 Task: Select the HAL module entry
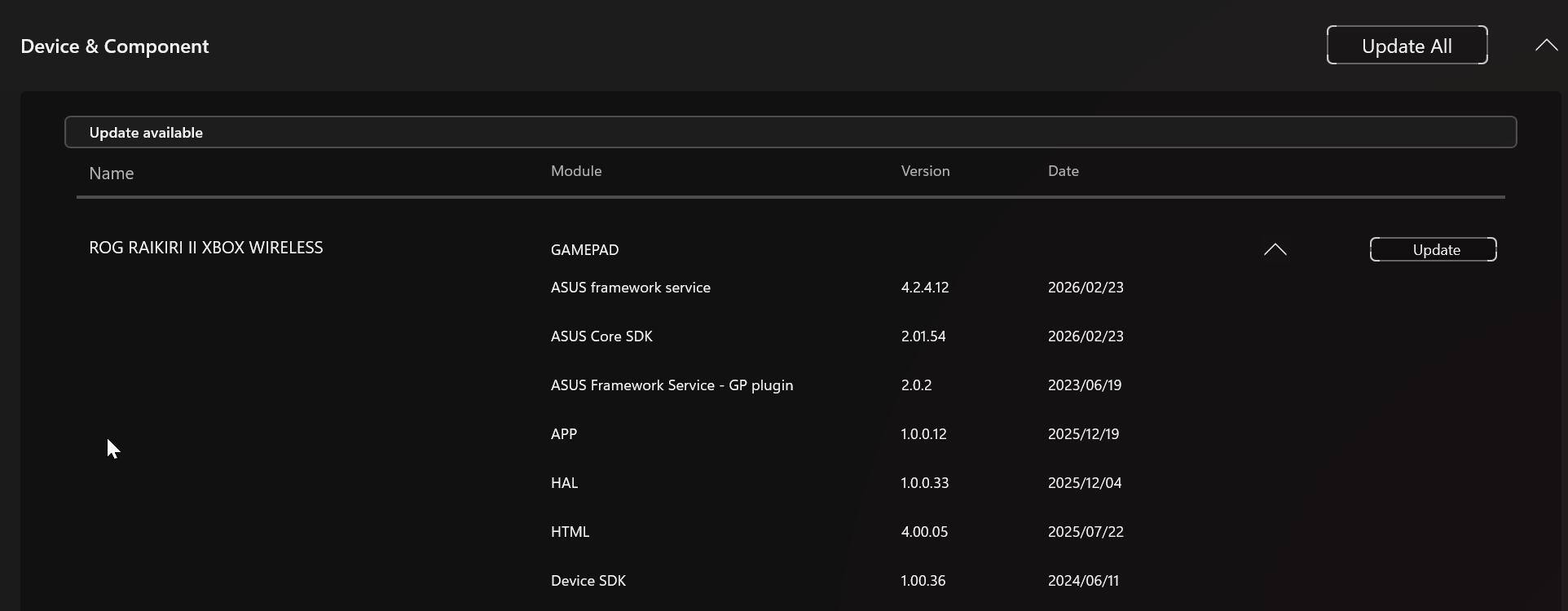(x=564, y=483)
